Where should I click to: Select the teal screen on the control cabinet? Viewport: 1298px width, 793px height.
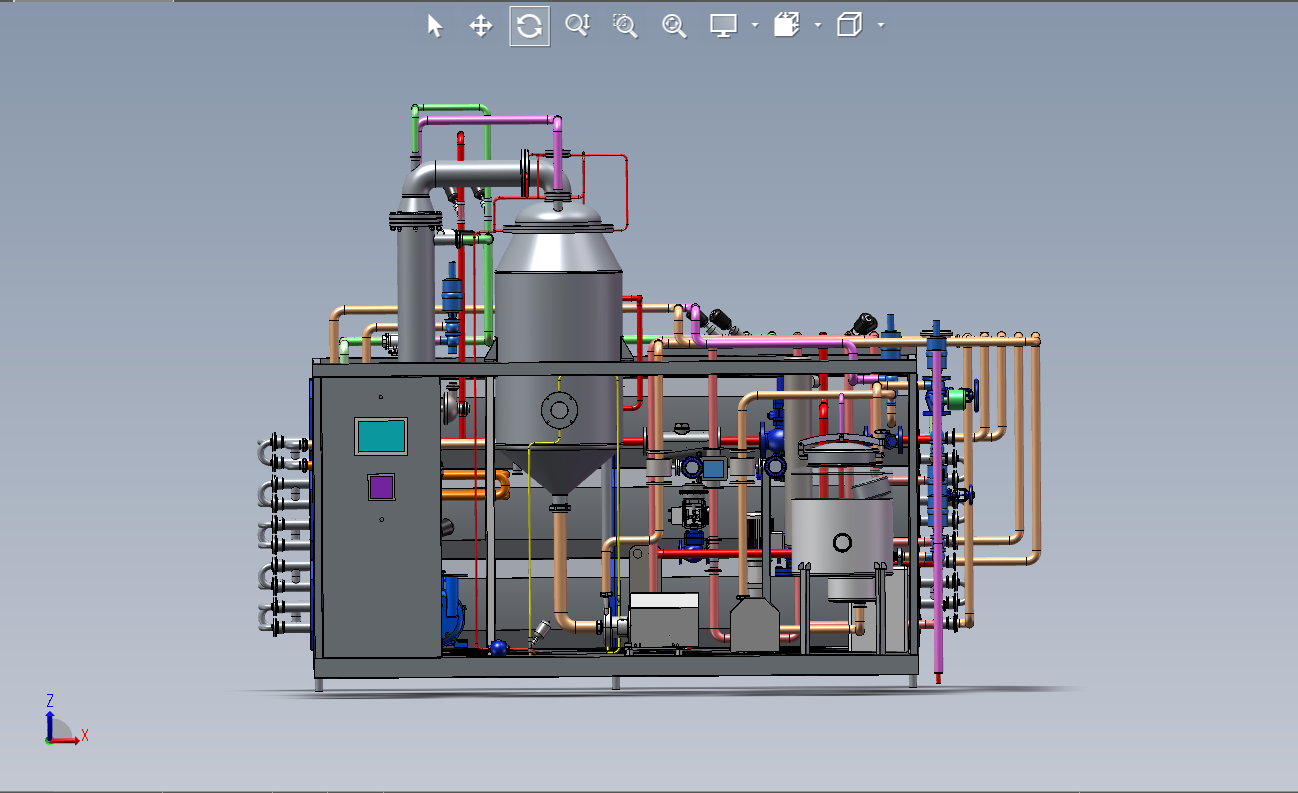pyautogui.click(x=380, y=436)
